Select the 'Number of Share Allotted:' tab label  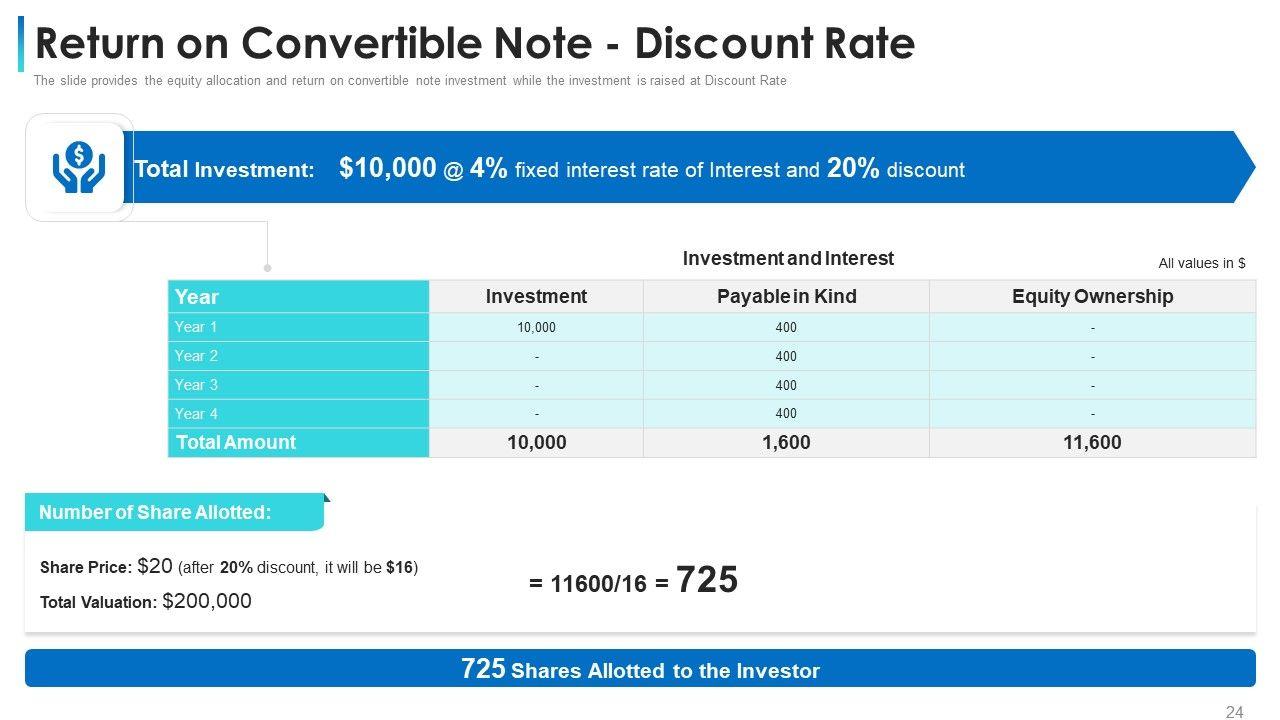coord(155,513)
